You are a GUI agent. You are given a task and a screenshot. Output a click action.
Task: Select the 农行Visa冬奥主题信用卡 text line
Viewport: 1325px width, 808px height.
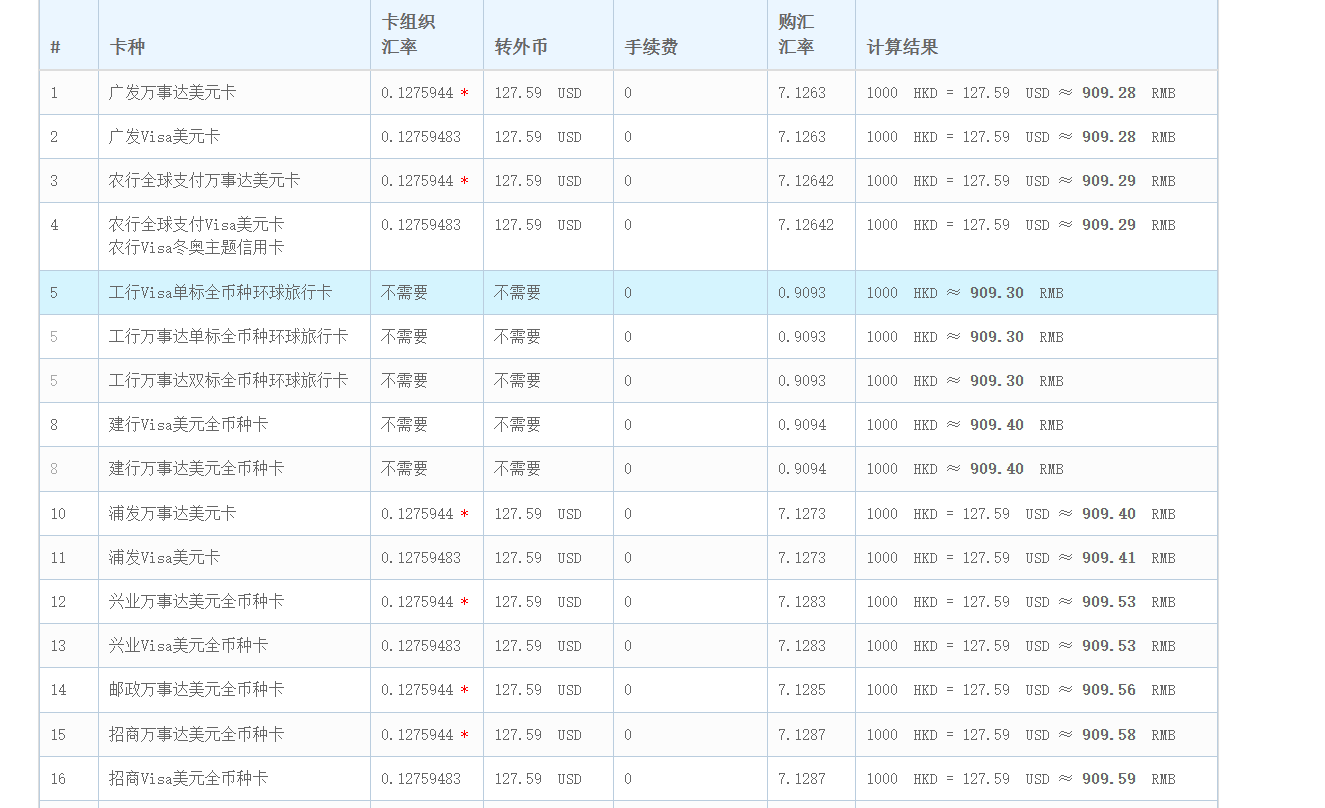(196, 247)
